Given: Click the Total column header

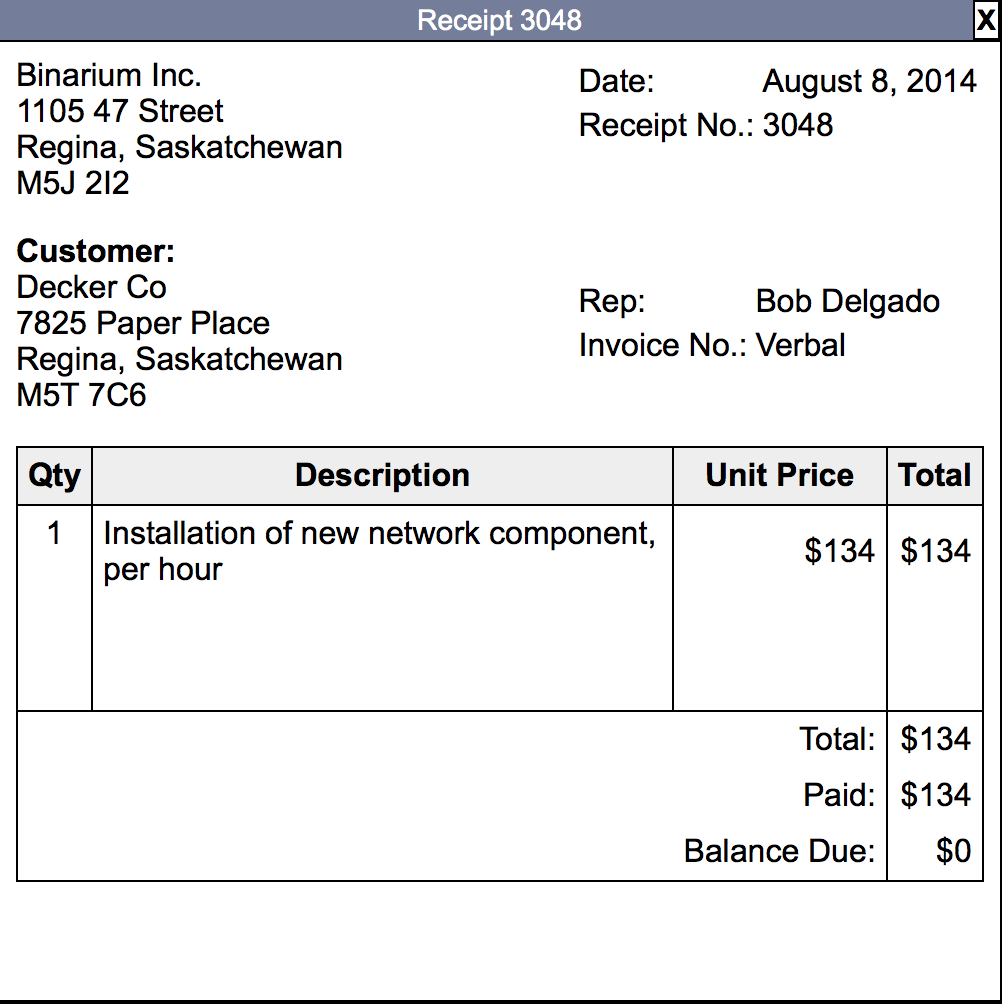Looking at the screenshot, I should pyautogui.click(x=935, y=475).
